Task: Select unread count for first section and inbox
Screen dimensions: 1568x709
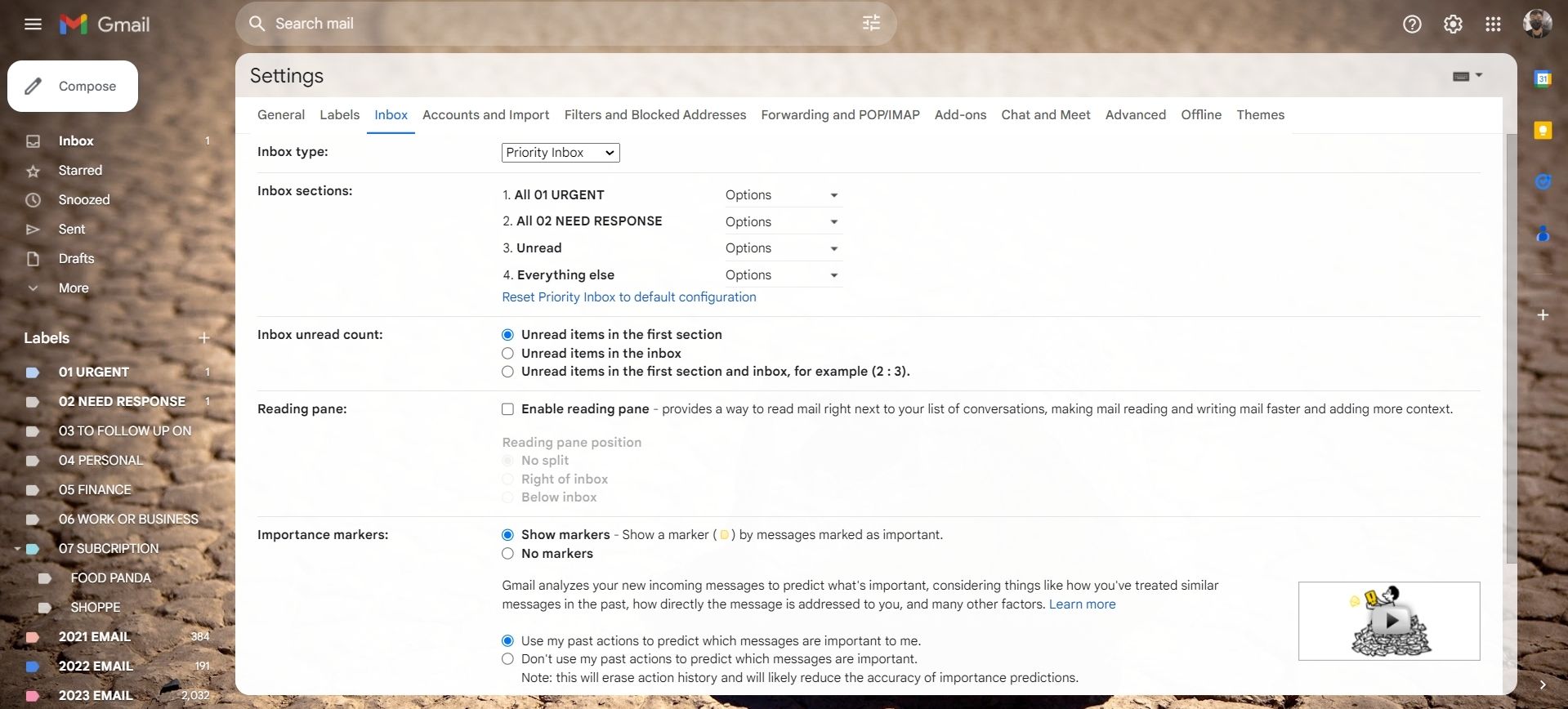Action: tap(507, 372)
